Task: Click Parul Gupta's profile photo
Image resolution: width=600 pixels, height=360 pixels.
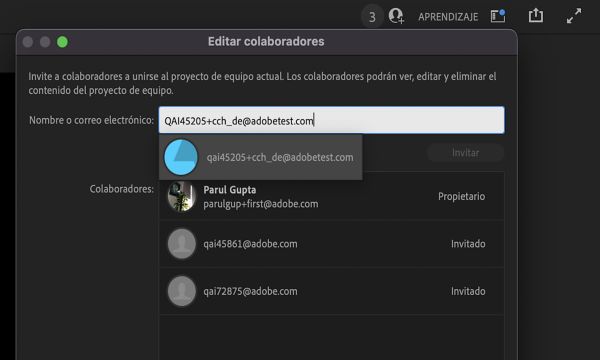Action: (x=182, y=196)
